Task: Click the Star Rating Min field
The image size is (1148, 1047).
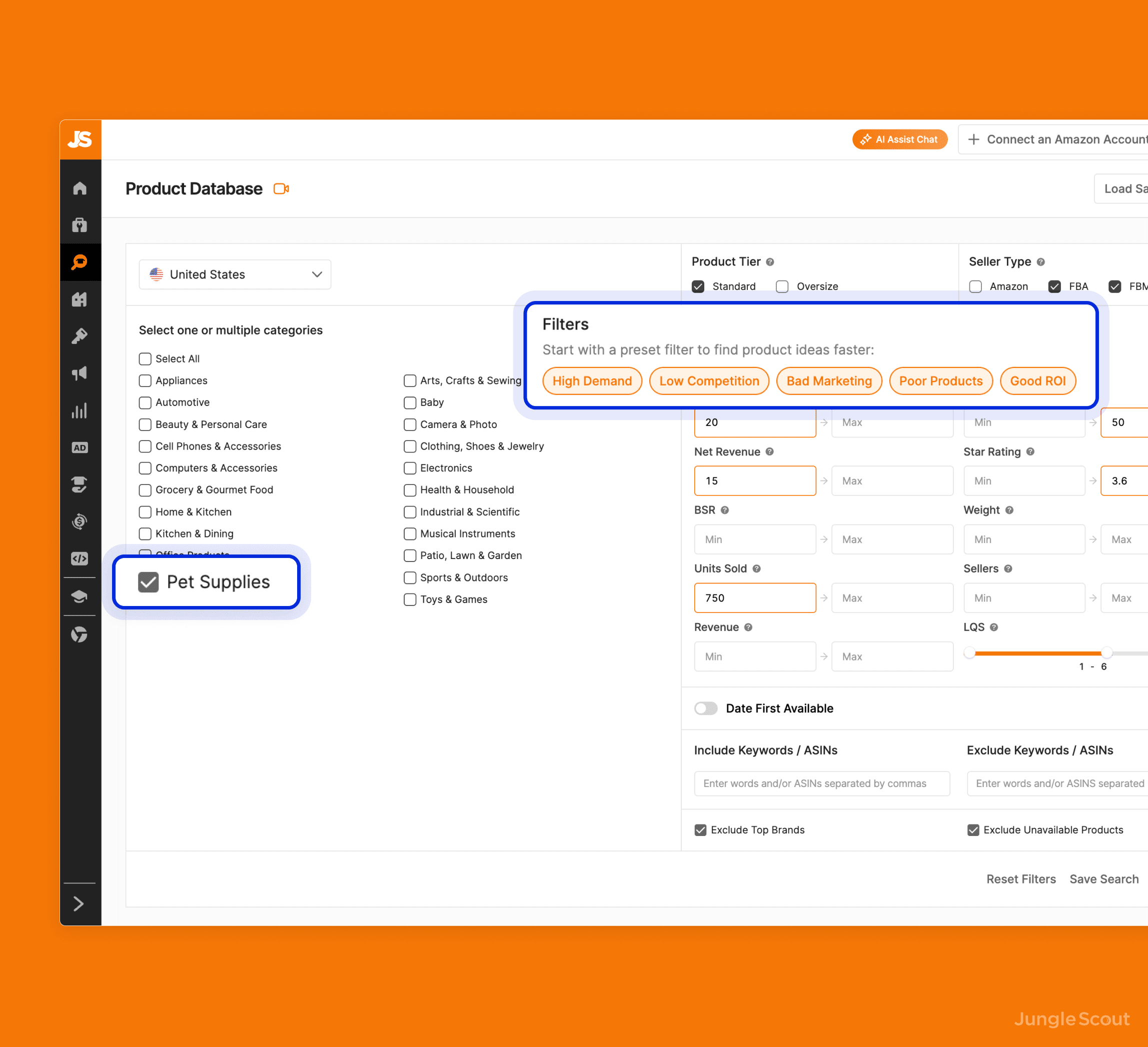Action: (1024, 480)
